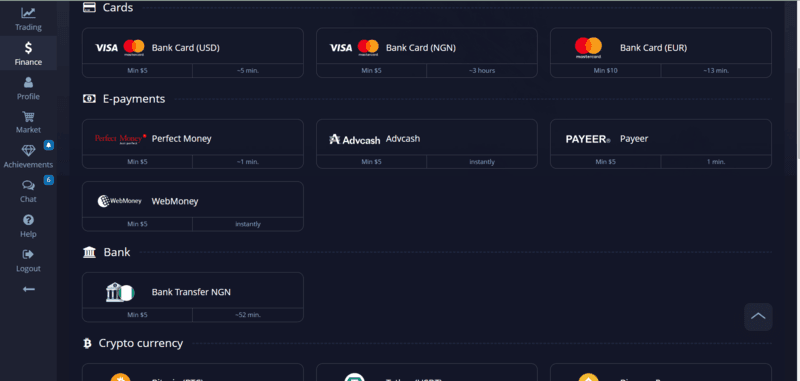Click the Market label in sidebar
The height and width of the screenshot is (381, 800).
[x=28, y=130]
